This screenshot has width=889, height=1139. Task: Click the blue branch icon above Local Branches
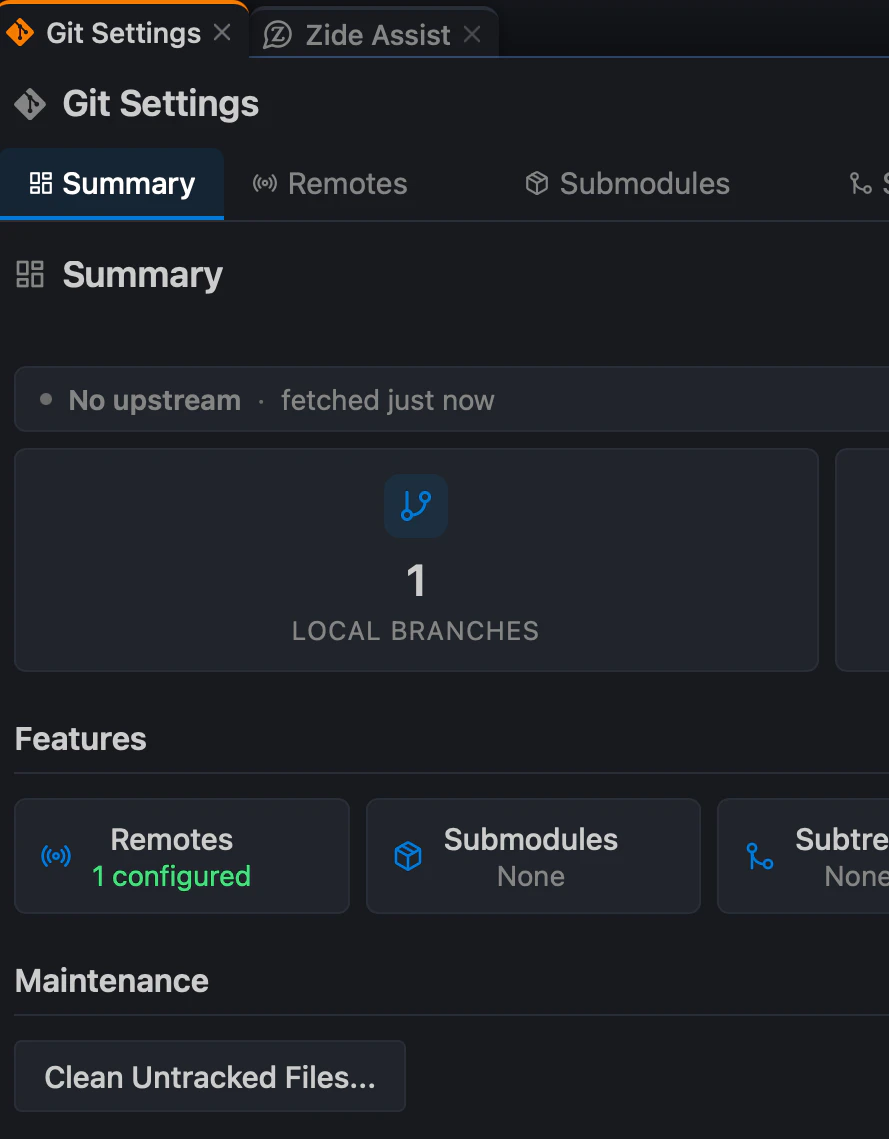coord(416,506)
